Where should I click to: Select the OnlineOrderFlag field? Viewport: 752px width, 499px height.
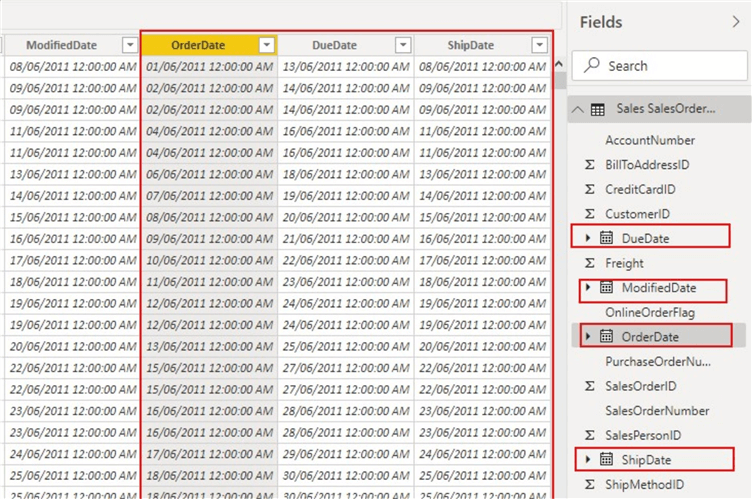[x=650, y=313]
